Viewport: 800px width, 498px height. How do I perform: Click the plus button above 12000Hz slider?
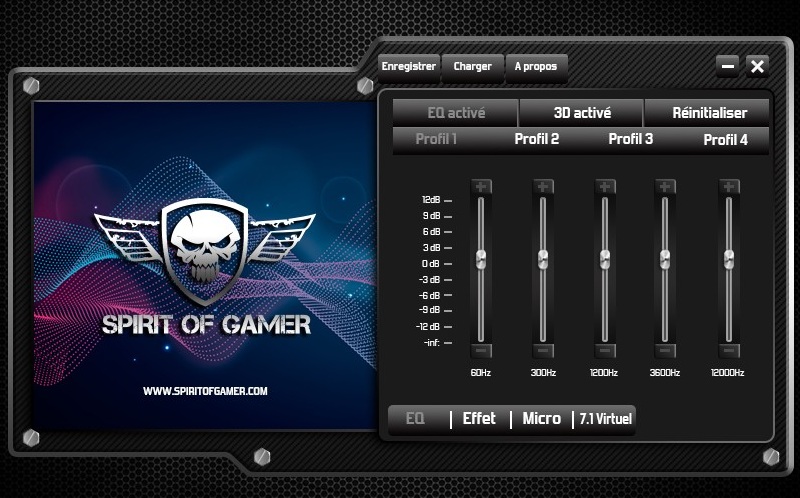[729, 187]
